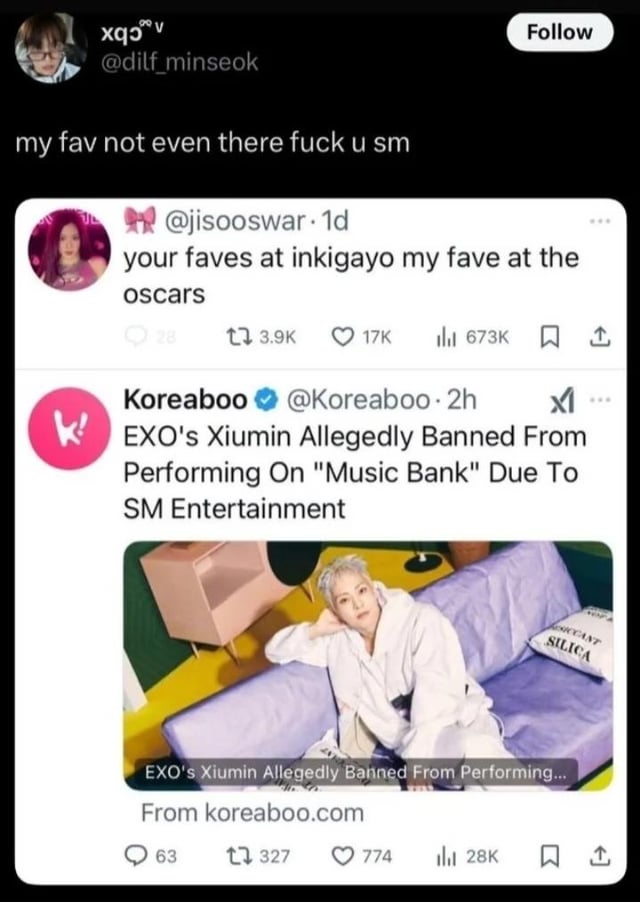Viewport: 640px width, 902px height.
Task: Open the Grok icon on the Koreaboo tweet
Action: (562, 400)
